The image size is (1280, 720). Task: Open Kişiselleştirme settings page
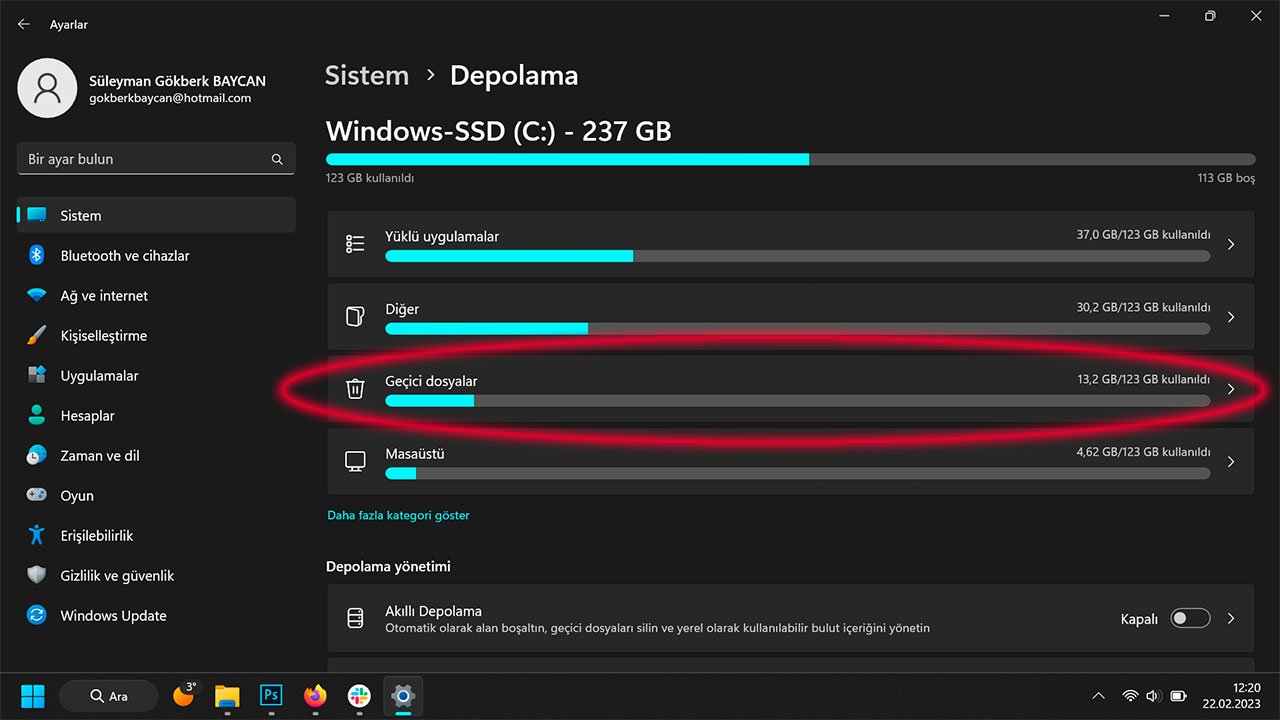point(156,335)
